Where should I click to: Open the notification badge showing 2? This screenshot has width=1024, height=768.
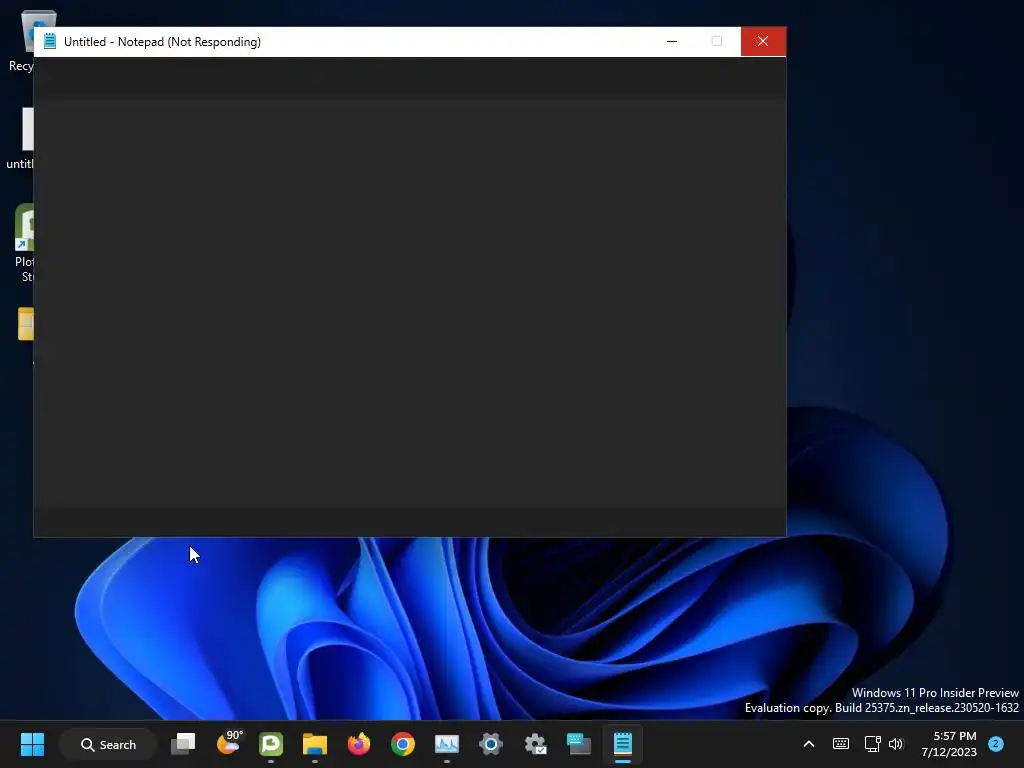(995, 743)
